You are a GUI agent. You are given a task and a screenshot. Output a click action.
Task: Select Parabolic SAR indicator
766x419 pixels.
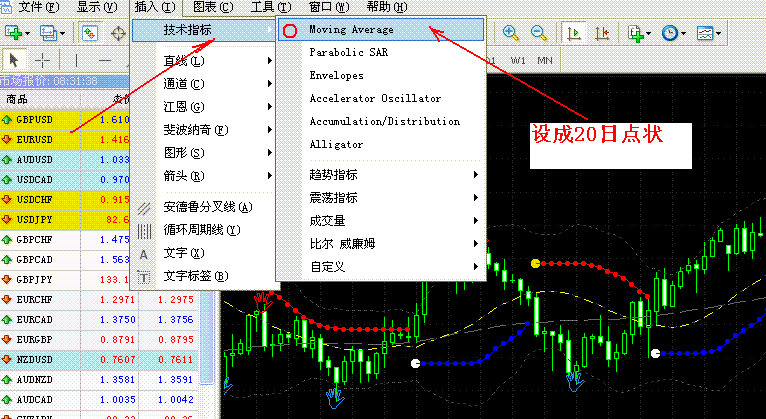pyautogui.click(x=381, y=52)
